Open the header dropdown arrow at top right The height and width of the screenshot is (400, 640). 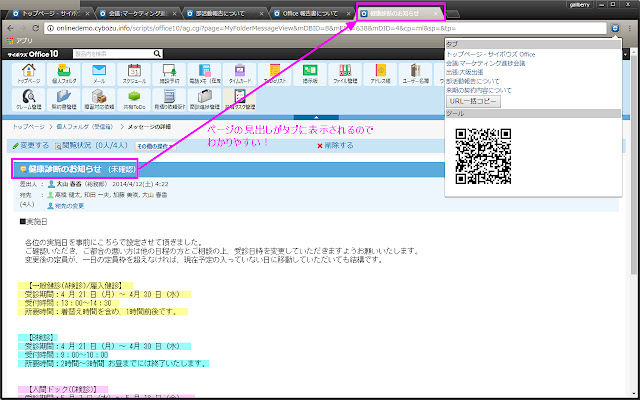[x=625, y=54]
